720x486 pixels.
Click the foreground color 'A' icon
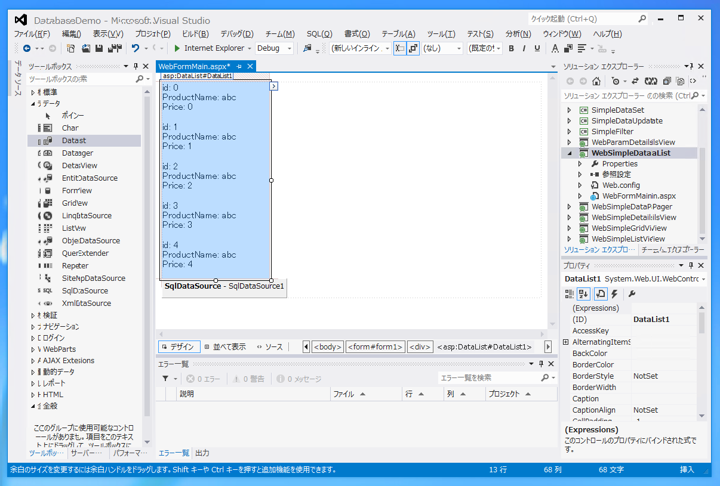coord(555,48)
